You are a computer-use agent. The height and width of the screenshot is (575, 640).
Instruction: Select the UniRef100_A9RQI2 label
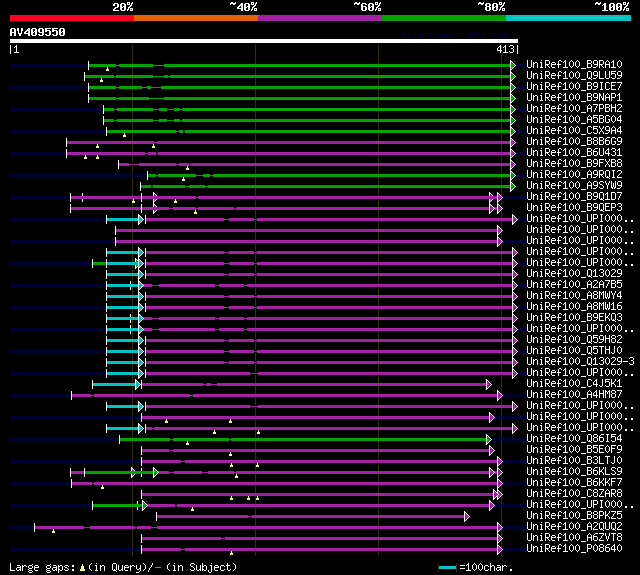pos(574,175)
